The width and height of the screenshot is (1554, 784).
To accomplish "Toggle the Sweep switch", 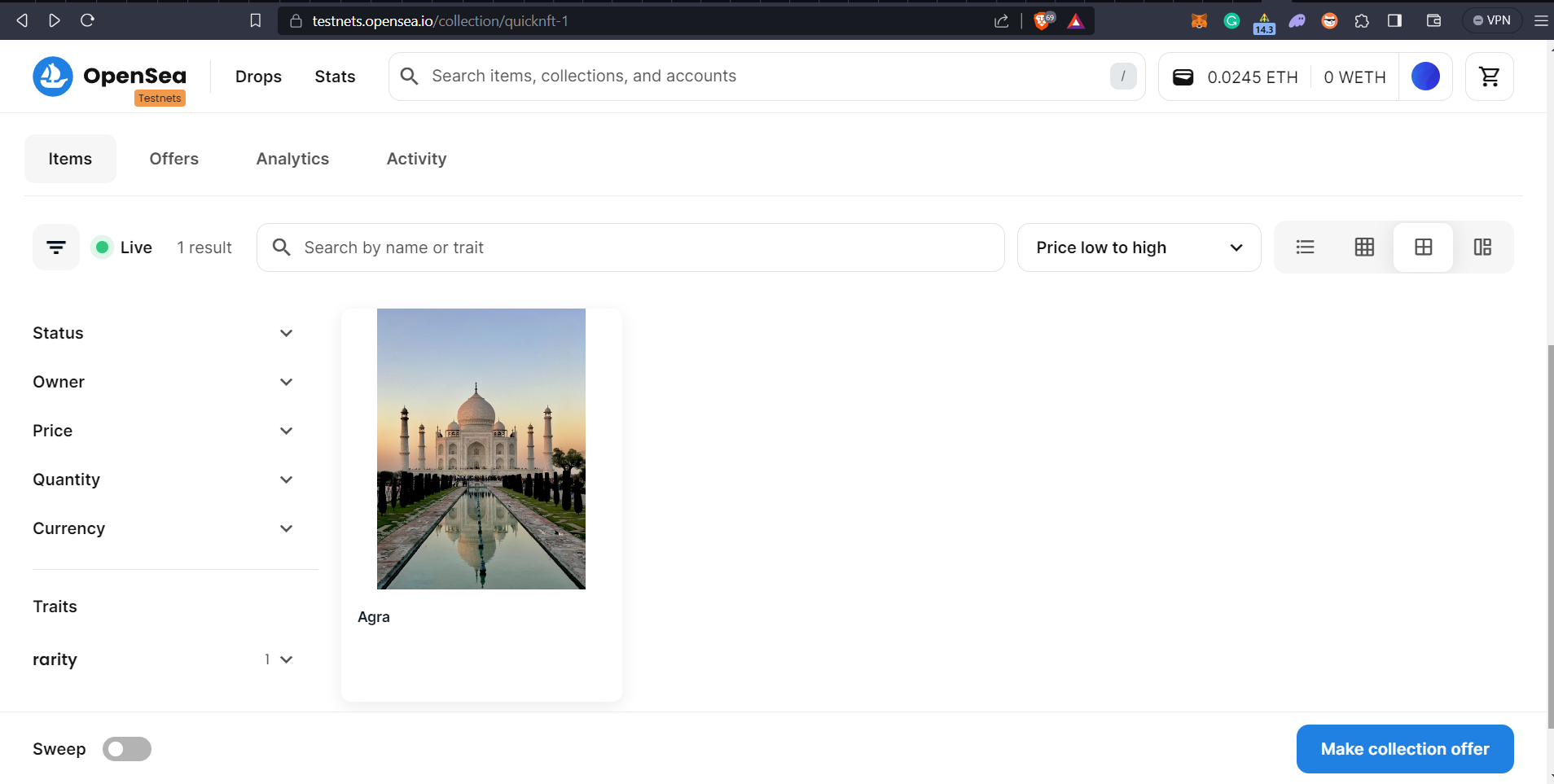I will [x=127, y=749].
